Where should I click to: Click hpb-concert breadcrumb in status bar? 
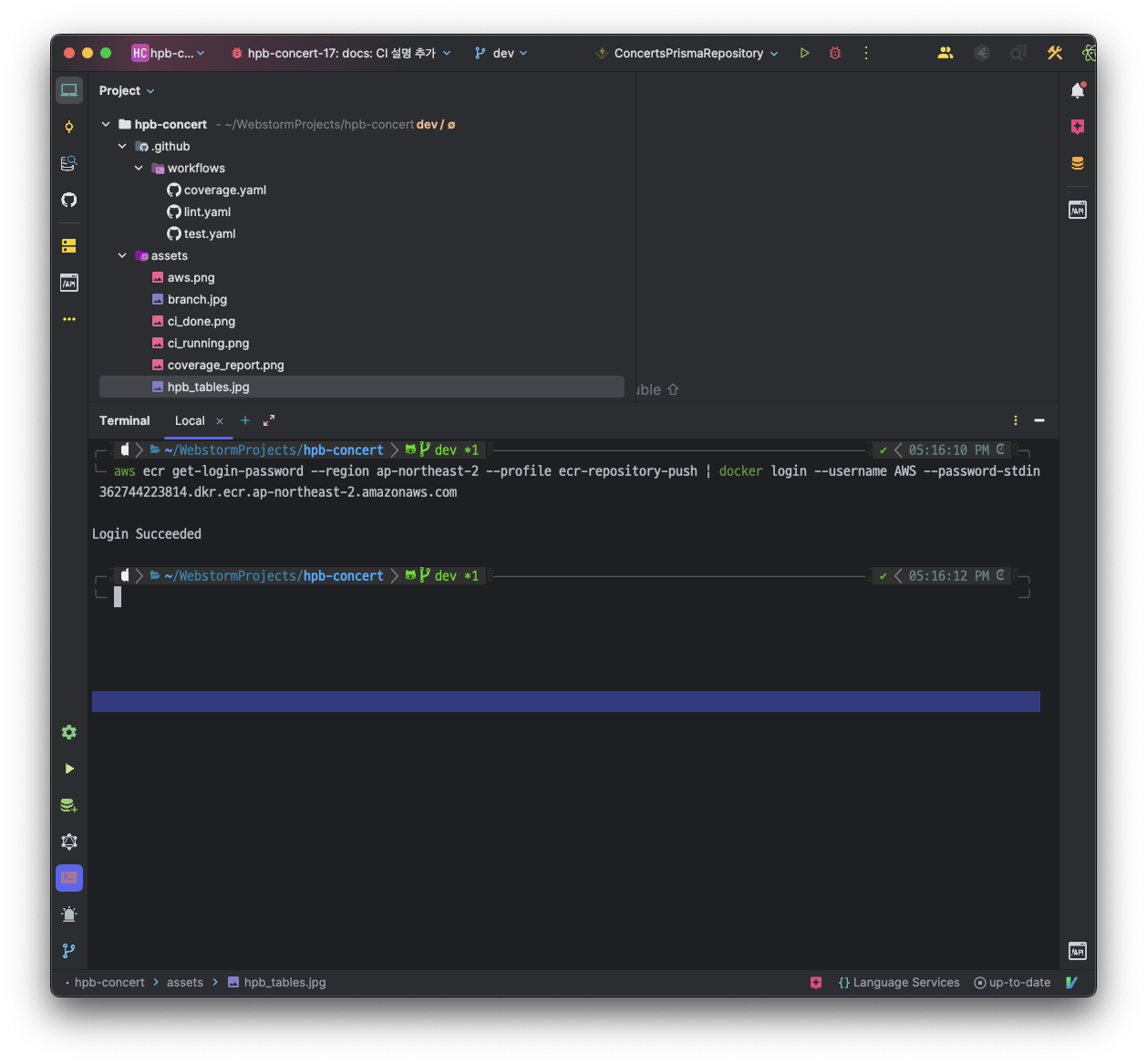[x=109, y=982]
